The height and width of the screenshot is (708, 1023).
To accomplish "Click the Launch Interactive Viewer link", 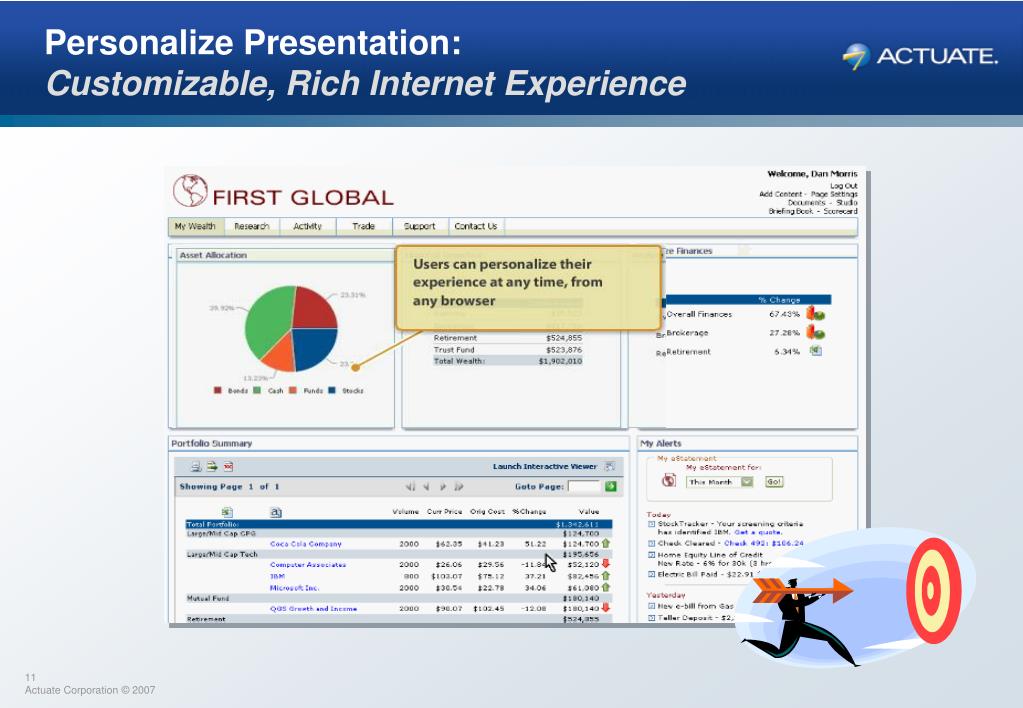I will (545, 467).
